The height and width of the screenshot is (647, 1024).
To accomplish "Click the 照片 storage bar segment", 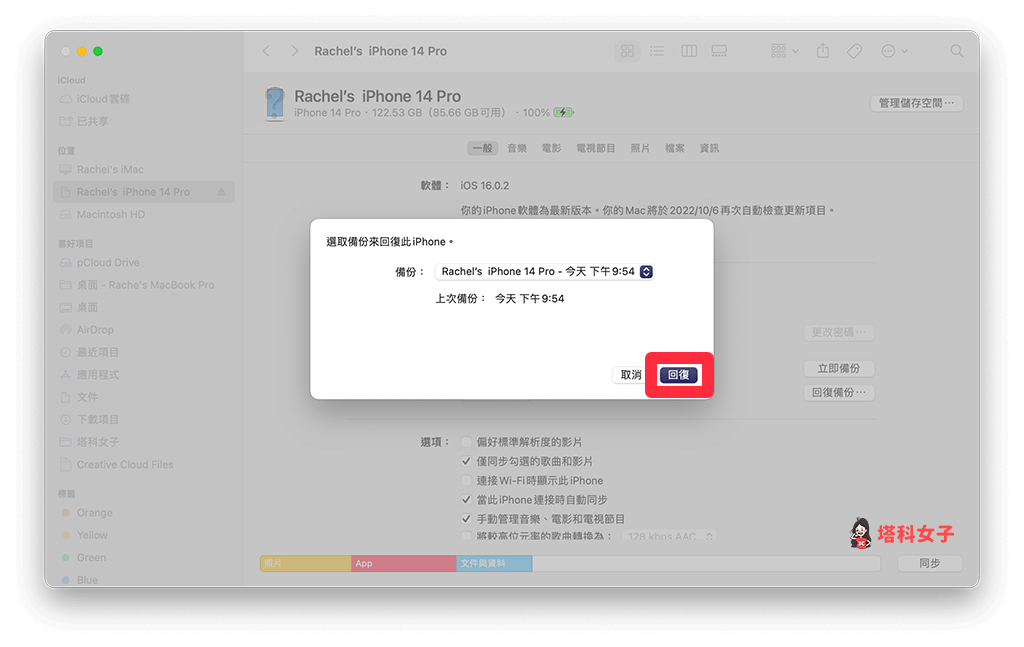I will (x=306, y=563).
